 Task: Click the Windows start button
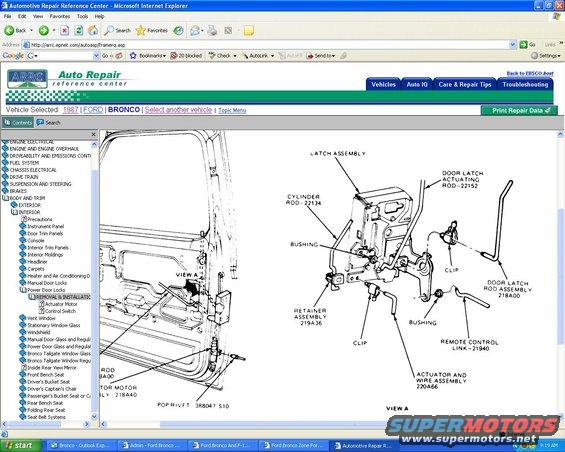pos(21,446)
